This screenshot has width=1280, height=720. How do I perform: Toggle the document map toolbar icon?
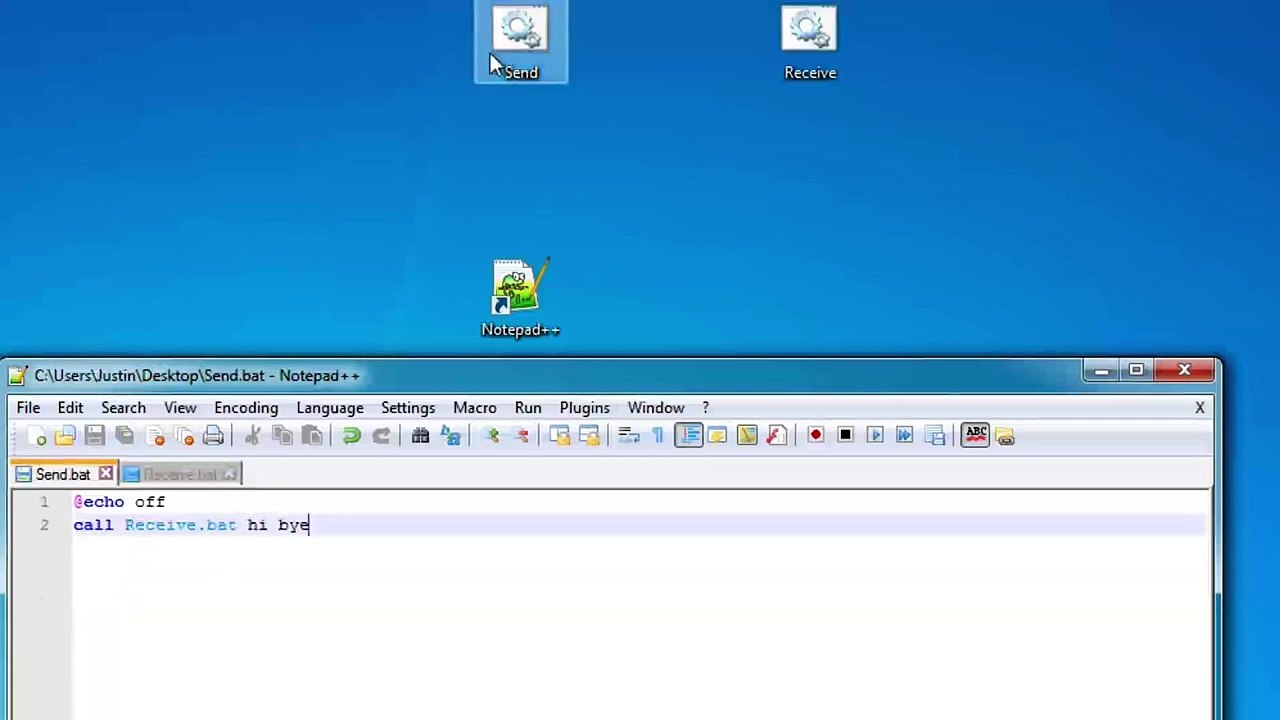[747, 436]
